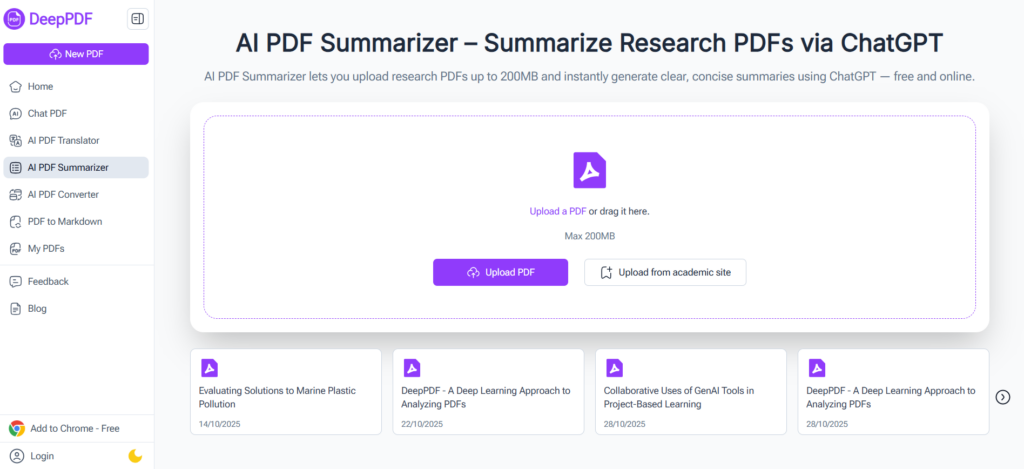Screen dimensions: 1024x469
Task: Open Chat PDF from sidebar
Action: click(76, 114)
